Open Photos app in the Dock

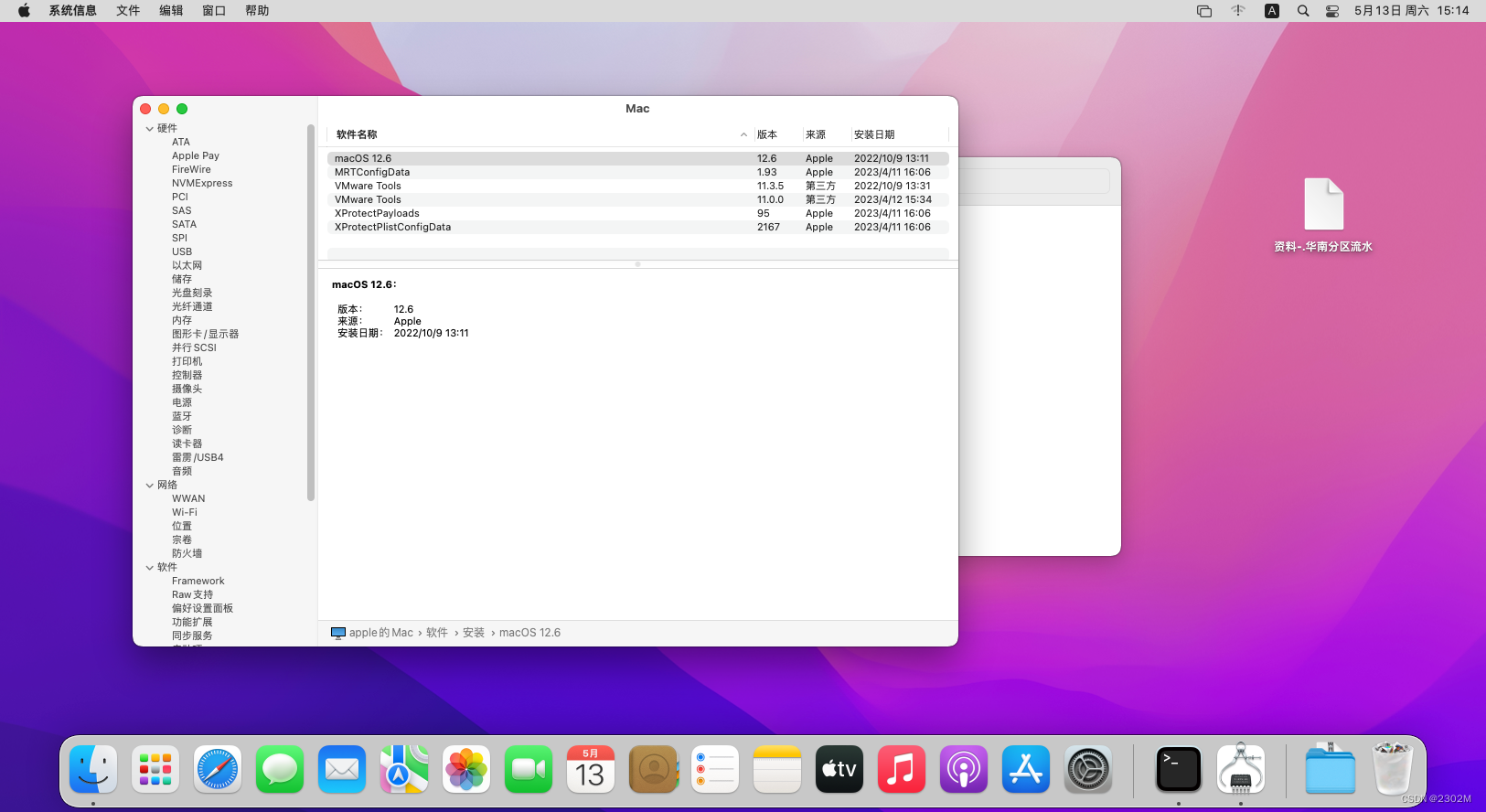click(466, 769)
